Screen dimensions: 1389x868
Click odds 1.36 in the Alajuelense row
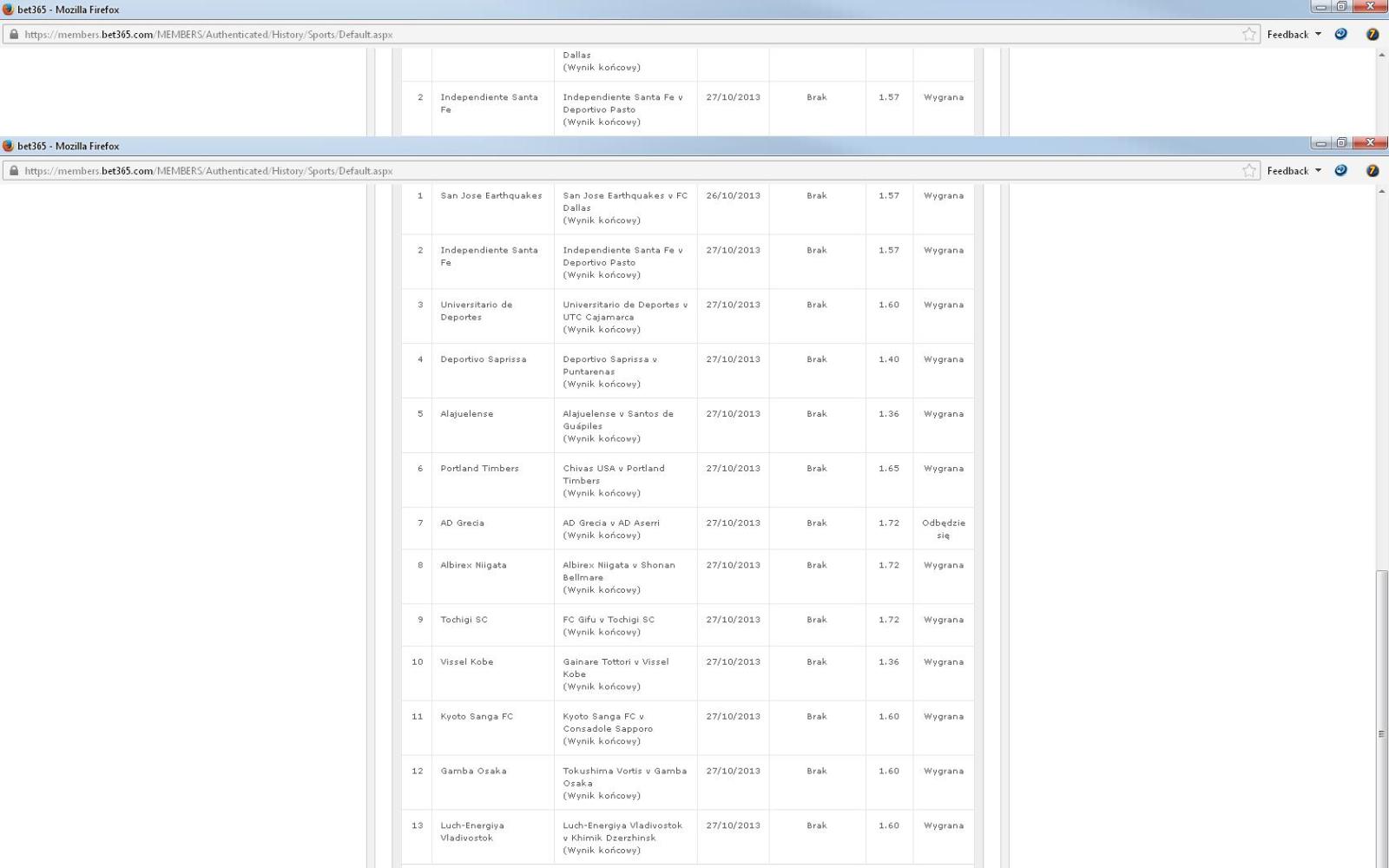tap(889, 414)
